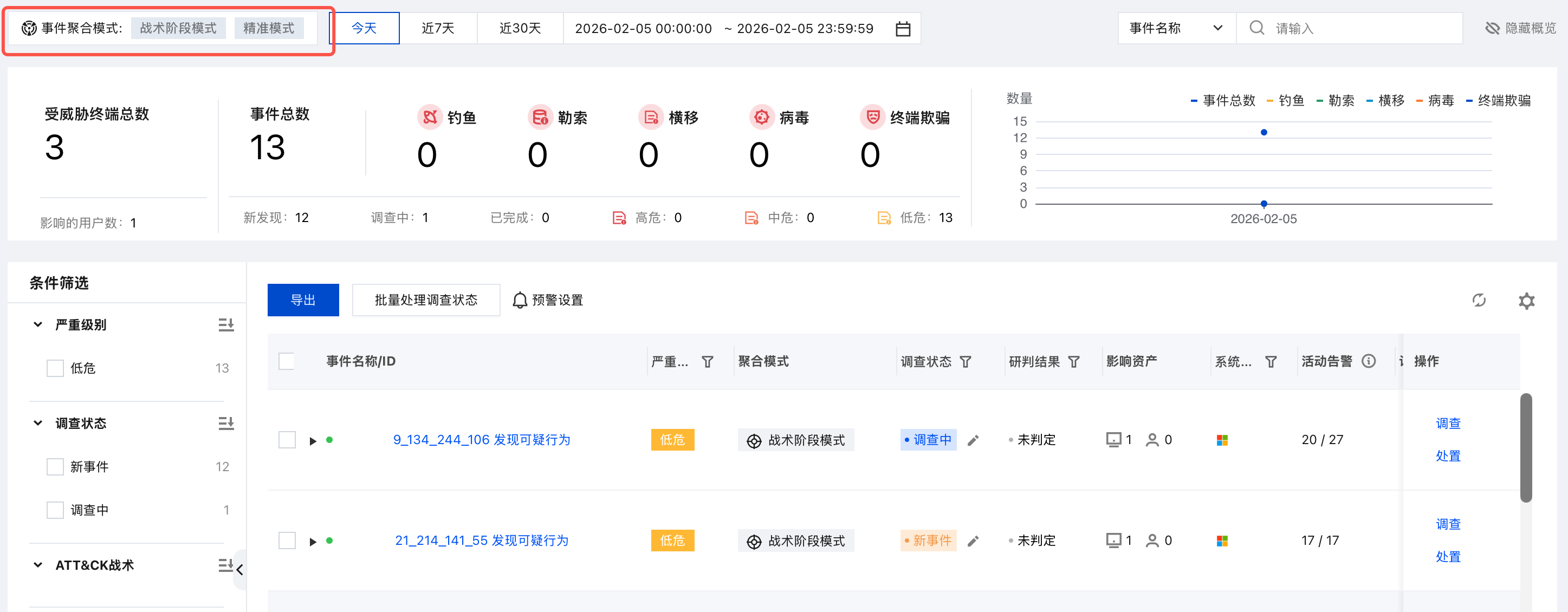1568x612 pixels.
Task: Click the 调查状态 column filter icon
Action: coord(966,362)
